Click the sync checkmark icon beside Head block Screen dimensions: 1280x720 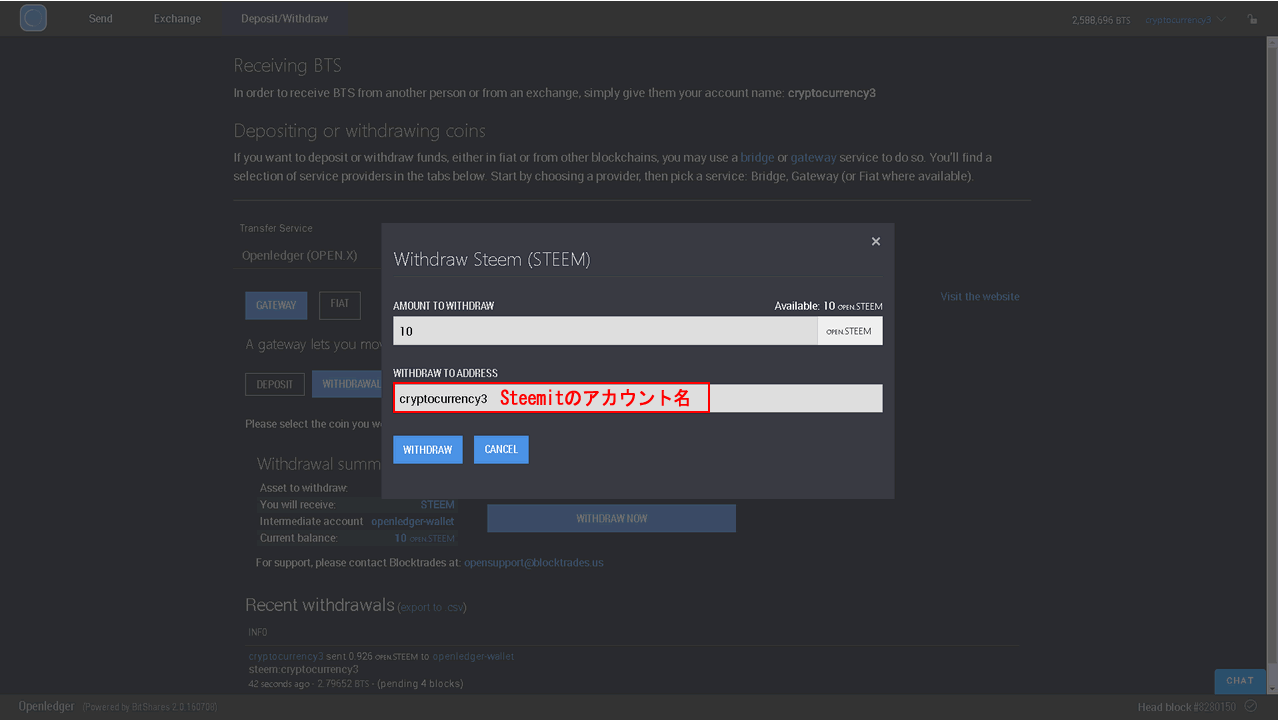[x=1250, y=707]
